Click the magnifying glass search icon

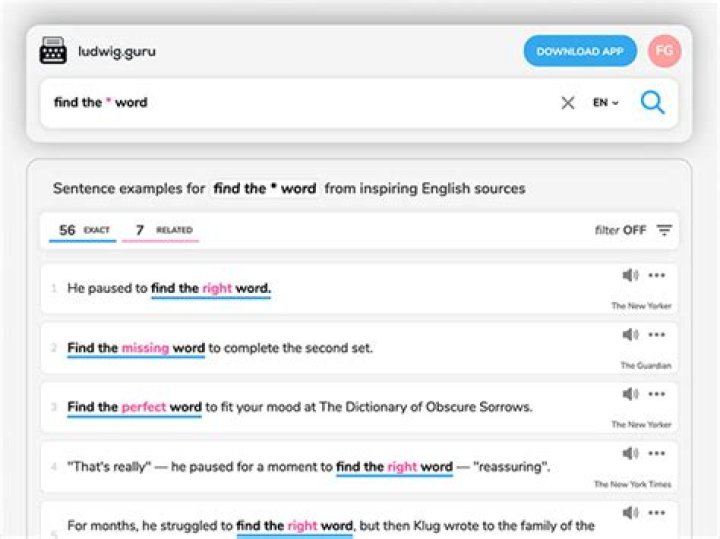pos(652,102)
